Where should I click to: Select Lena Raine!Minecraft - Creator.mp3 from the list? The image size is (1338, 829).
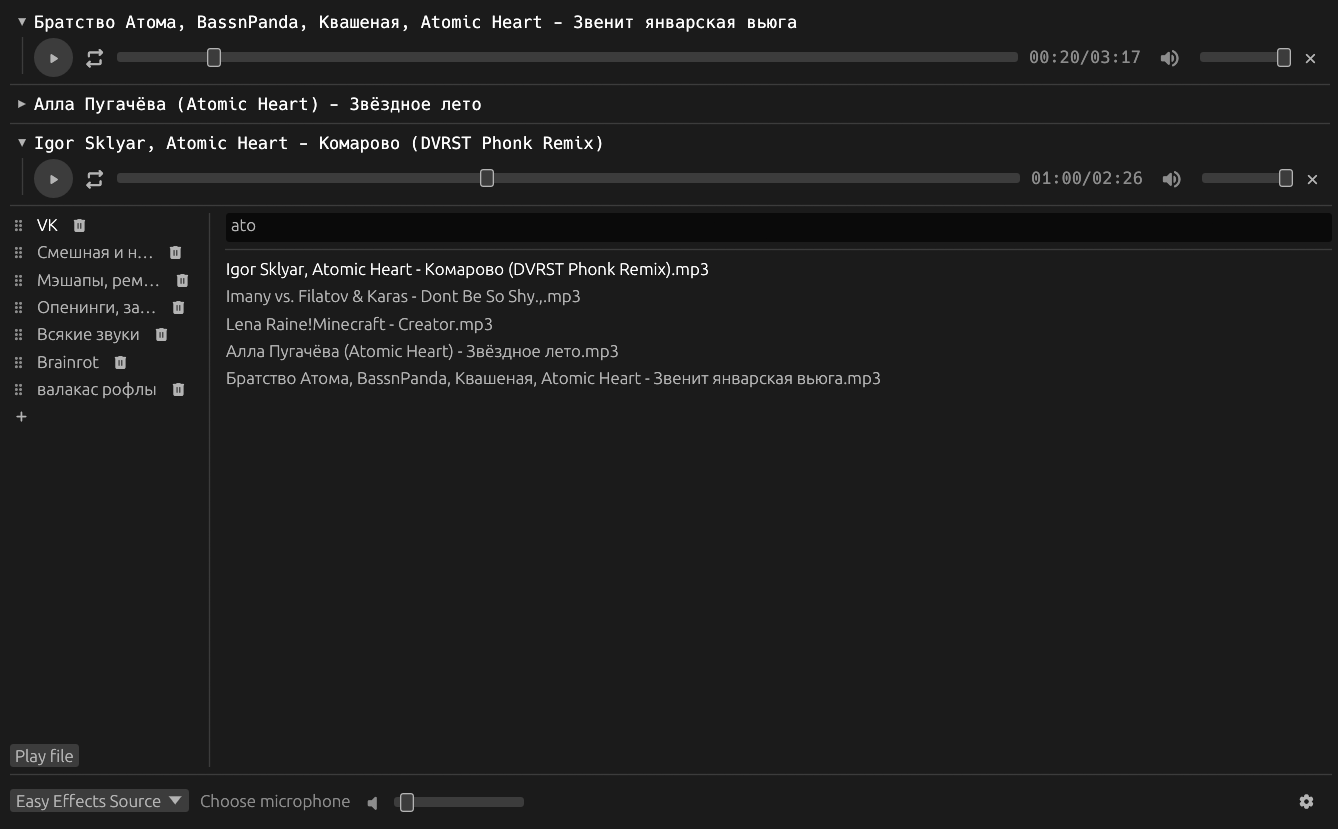coord(358,323)
